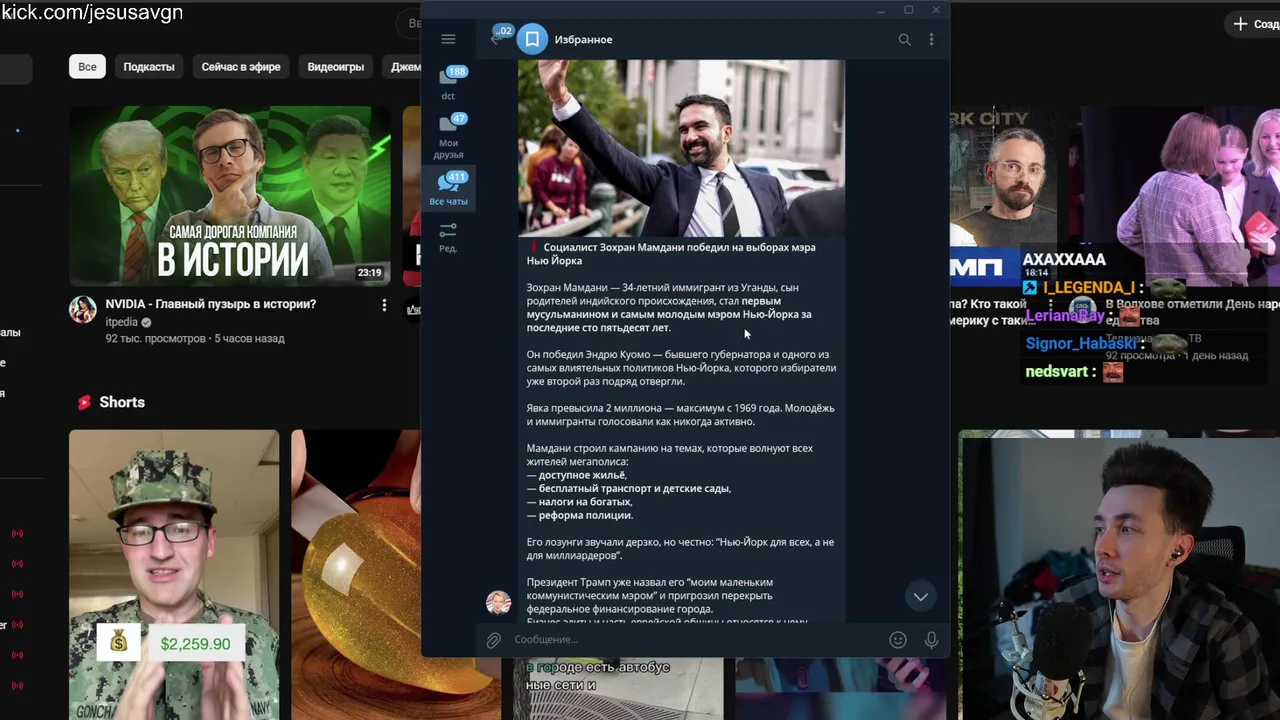
Task: Click the Создать create button on YouTube
Action: tap(1255, 23)
